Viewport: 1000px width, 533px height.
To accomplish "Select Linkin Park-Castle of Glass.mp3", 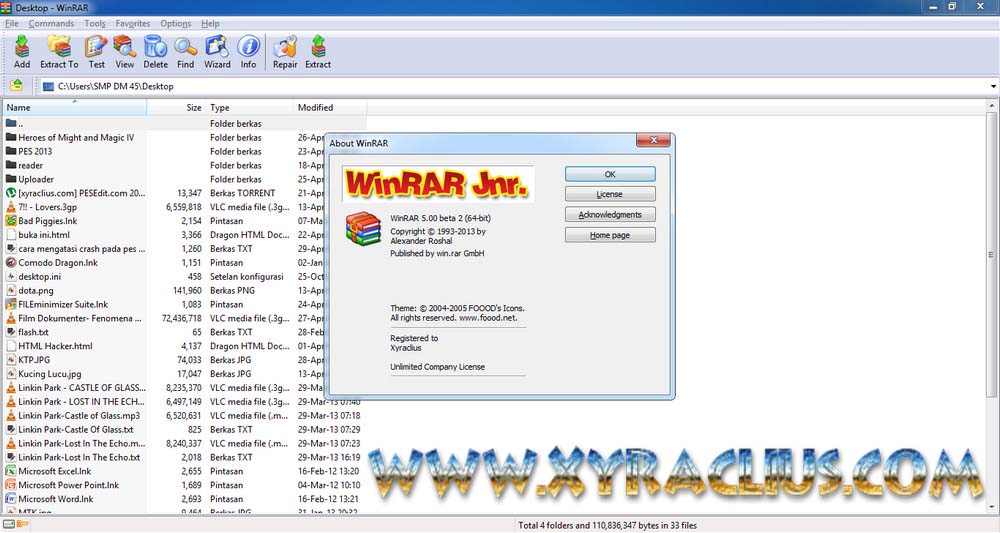I will (73, 416).
